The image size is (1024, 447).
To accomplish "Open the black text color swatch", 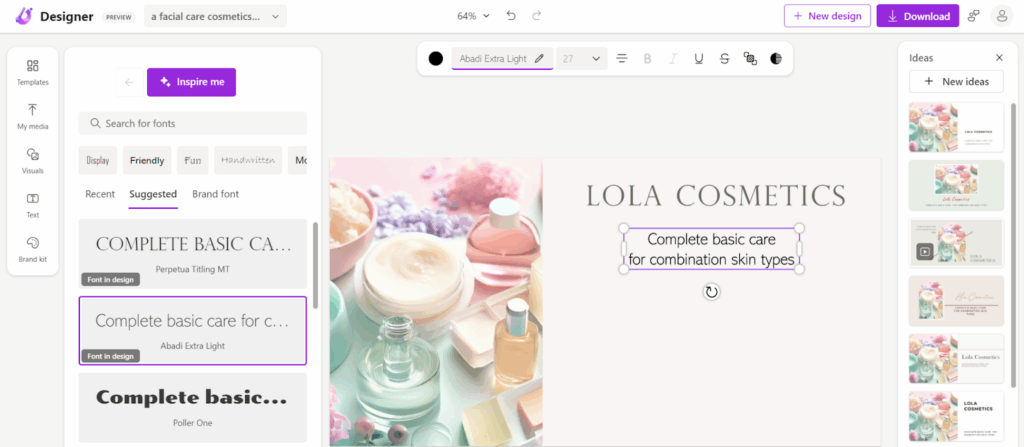I will (x=436, y=59).
